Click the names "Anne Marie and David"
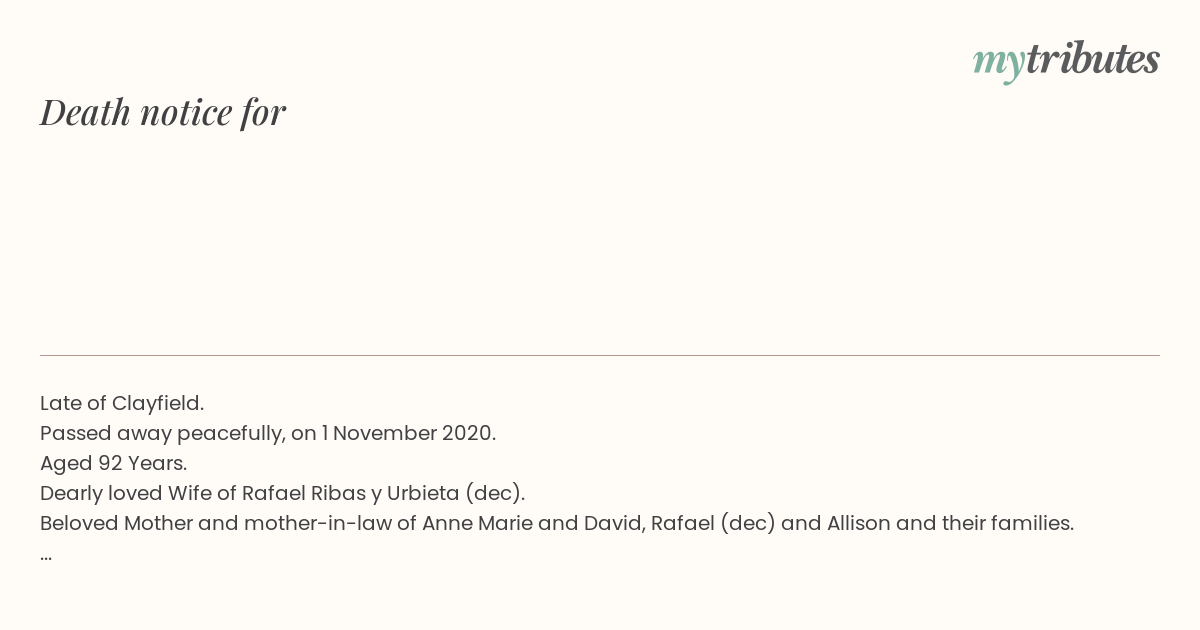1200x630 pixels. pyautogui.click(x=533, y=523)
